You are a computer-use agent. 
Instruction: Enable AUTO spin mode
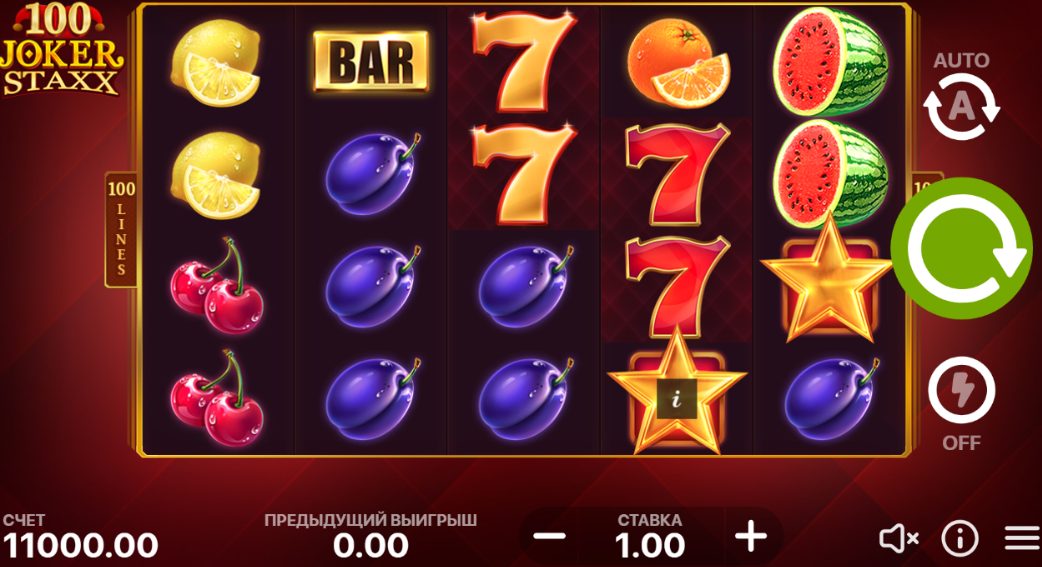coord(961,106)
